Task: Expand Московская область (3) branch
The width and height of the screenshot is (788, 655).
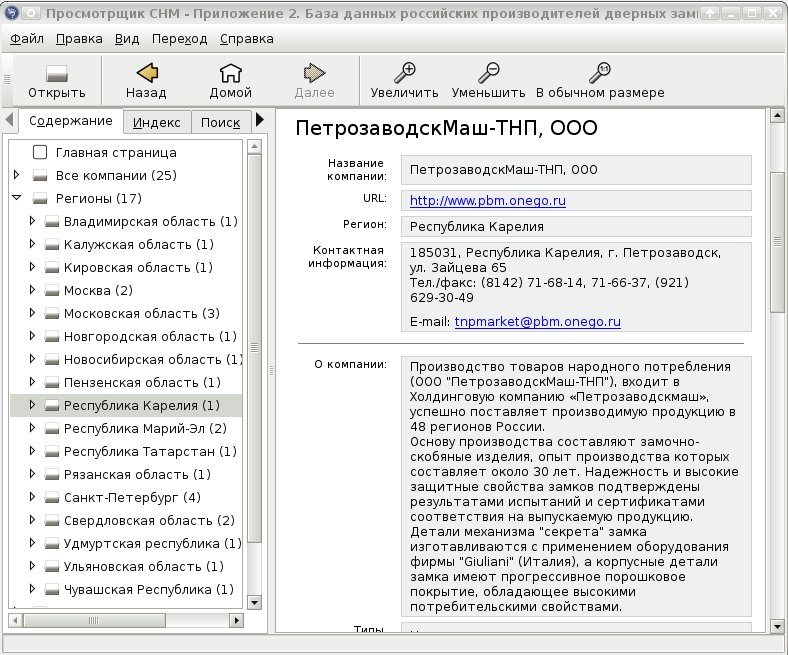Action: pos(32,313)
